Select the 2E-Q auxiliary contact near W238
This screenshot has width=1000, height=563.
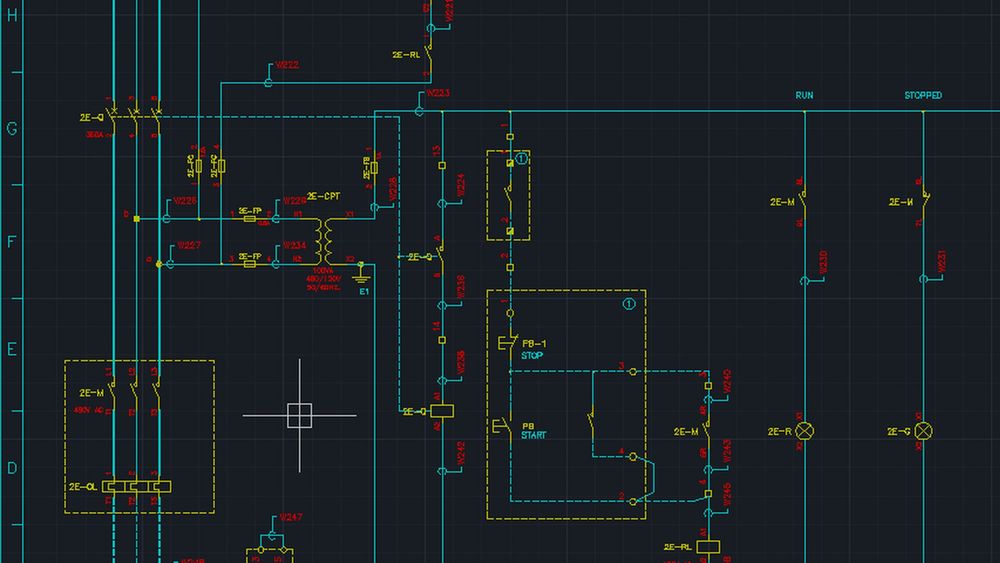(438, 255)
